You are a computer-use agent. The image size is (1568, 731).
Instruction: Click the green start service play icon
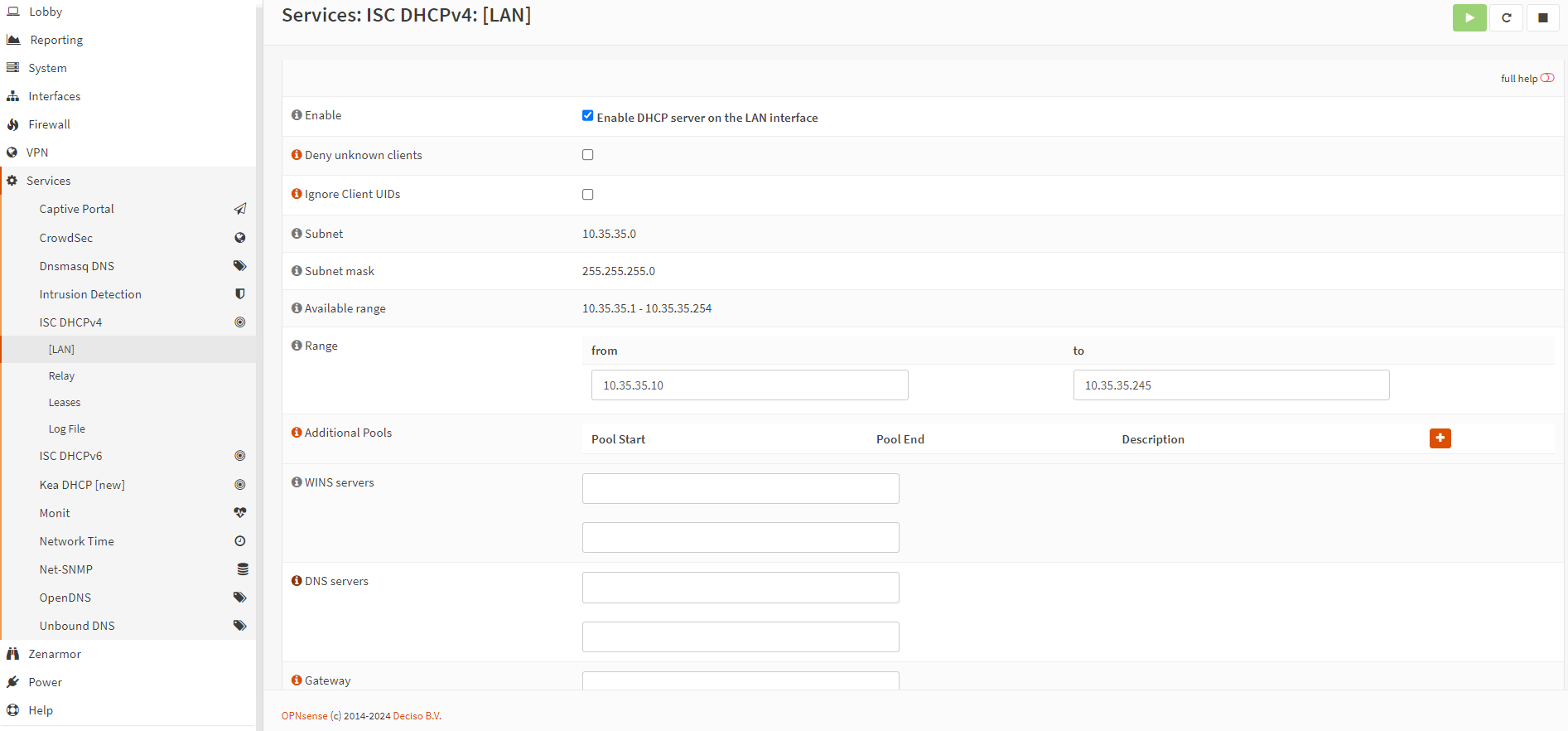click(x=1469, y=17)
